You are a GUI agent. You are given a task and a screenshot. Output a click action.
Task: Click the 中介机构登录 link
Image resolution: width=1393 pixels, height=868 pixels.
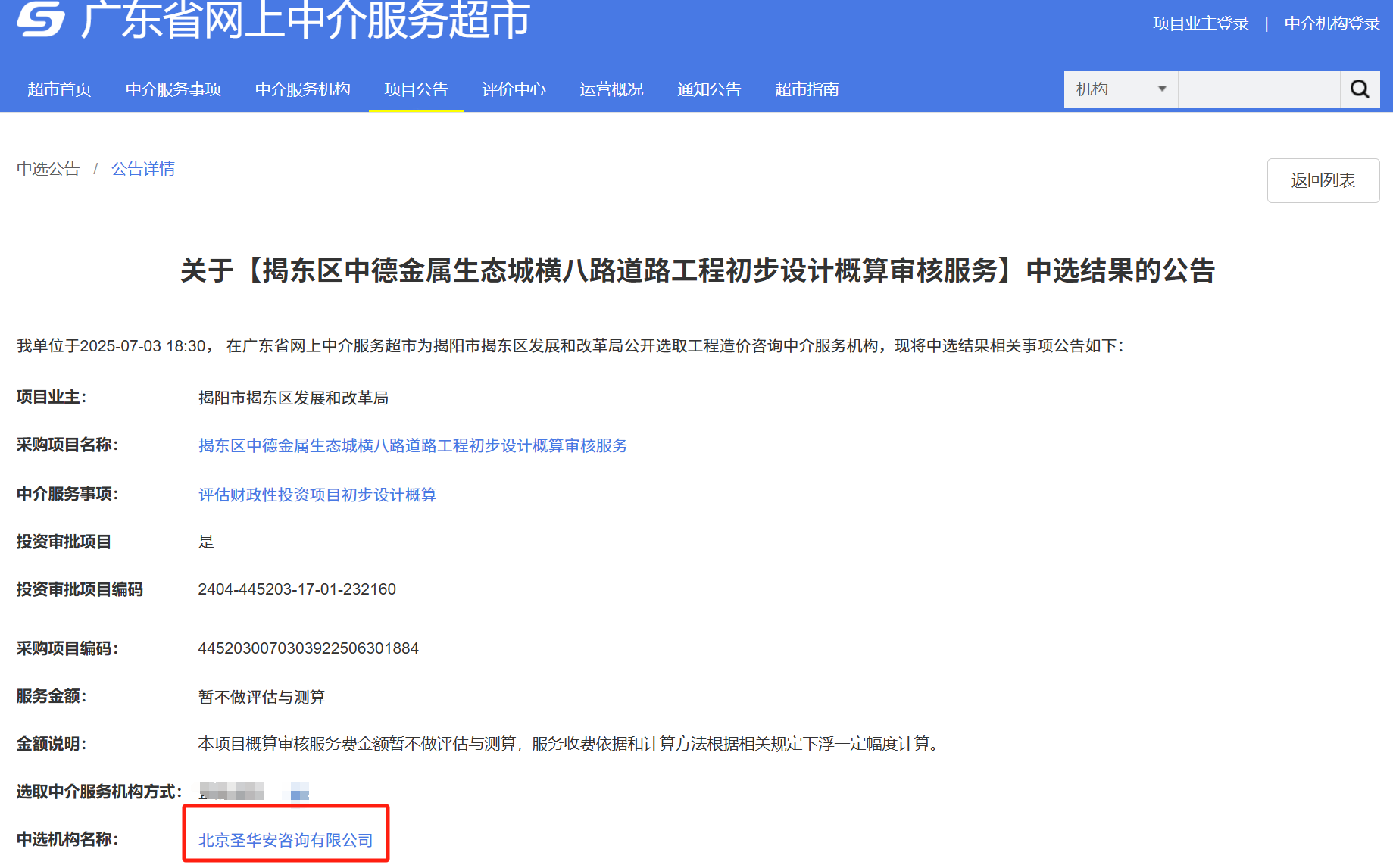pyautogui.click(x=1332, y=23)
